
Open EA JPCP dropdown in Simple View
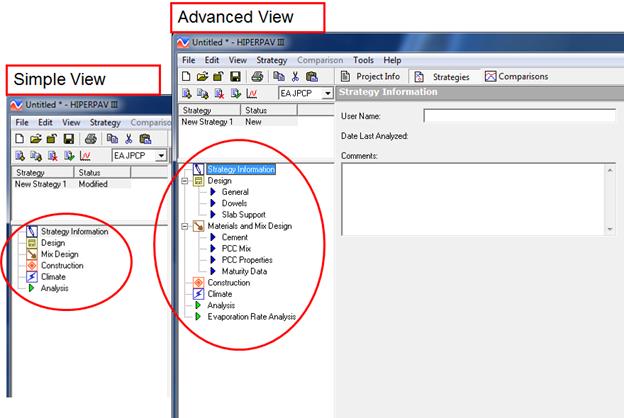(x=161, y=156)
